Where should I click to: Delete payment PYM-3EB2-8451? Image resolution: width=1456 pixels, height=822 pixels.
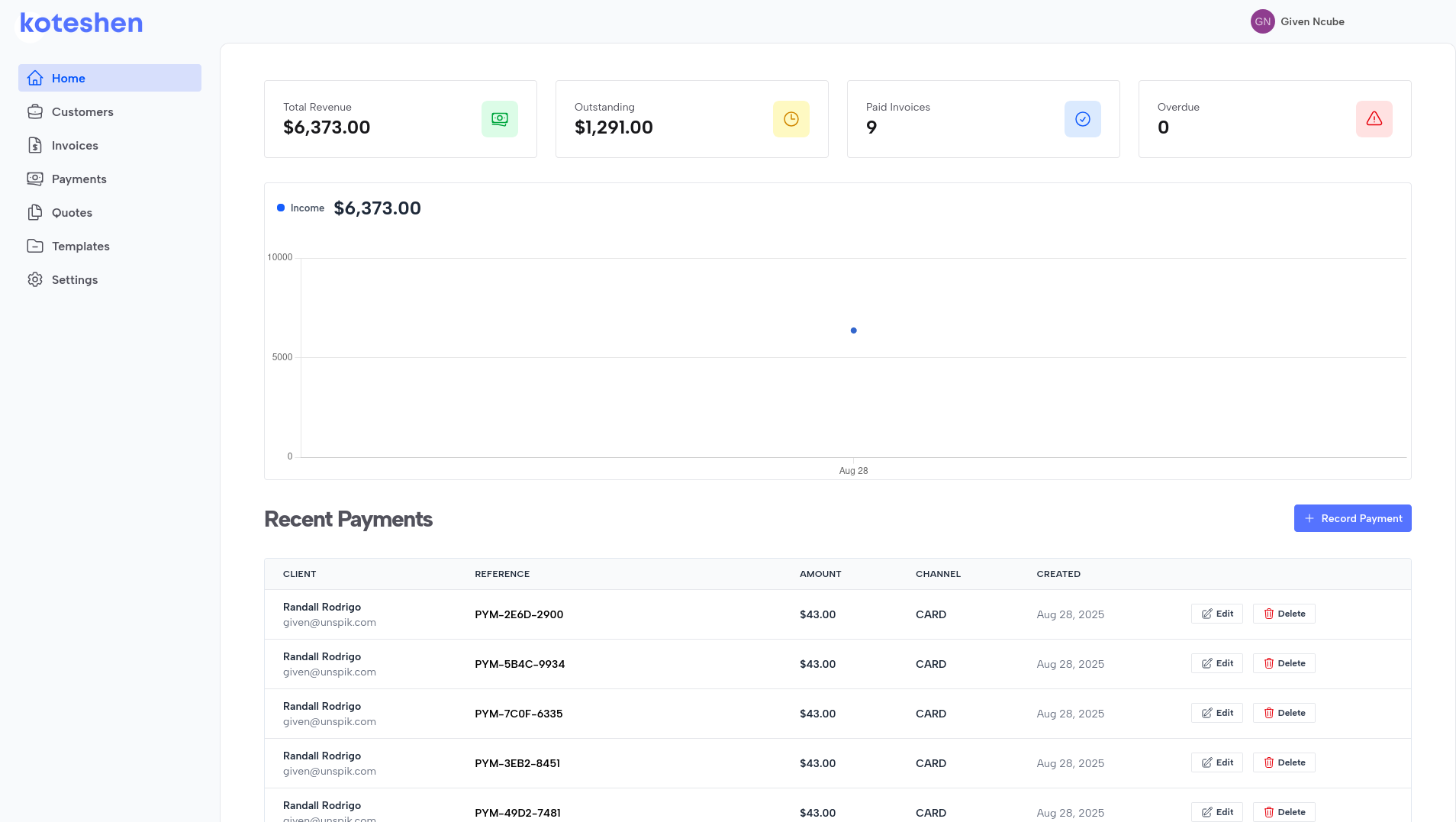(x=1284, y=762)
